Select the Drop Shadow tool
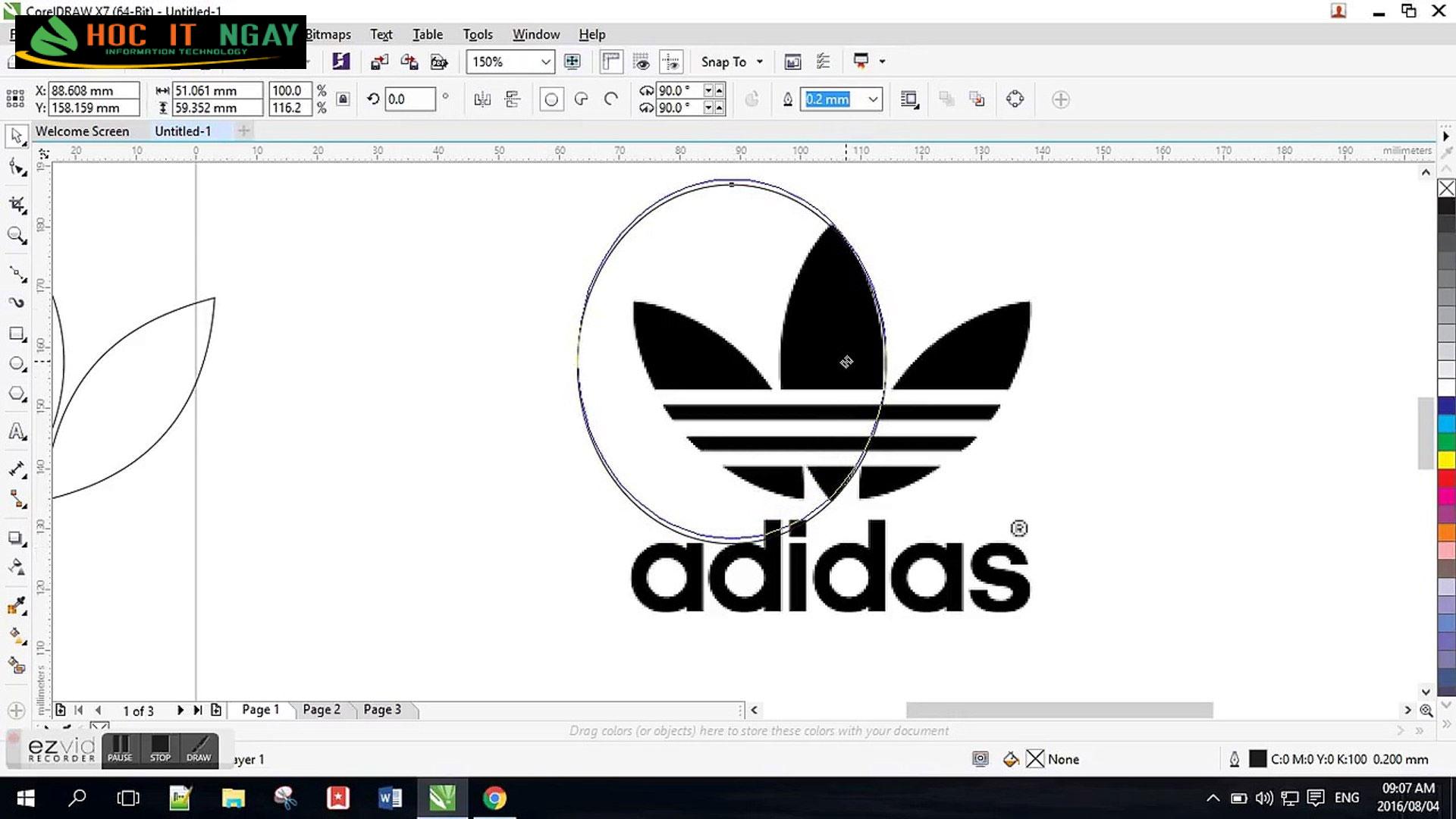 tap(16, 538)
